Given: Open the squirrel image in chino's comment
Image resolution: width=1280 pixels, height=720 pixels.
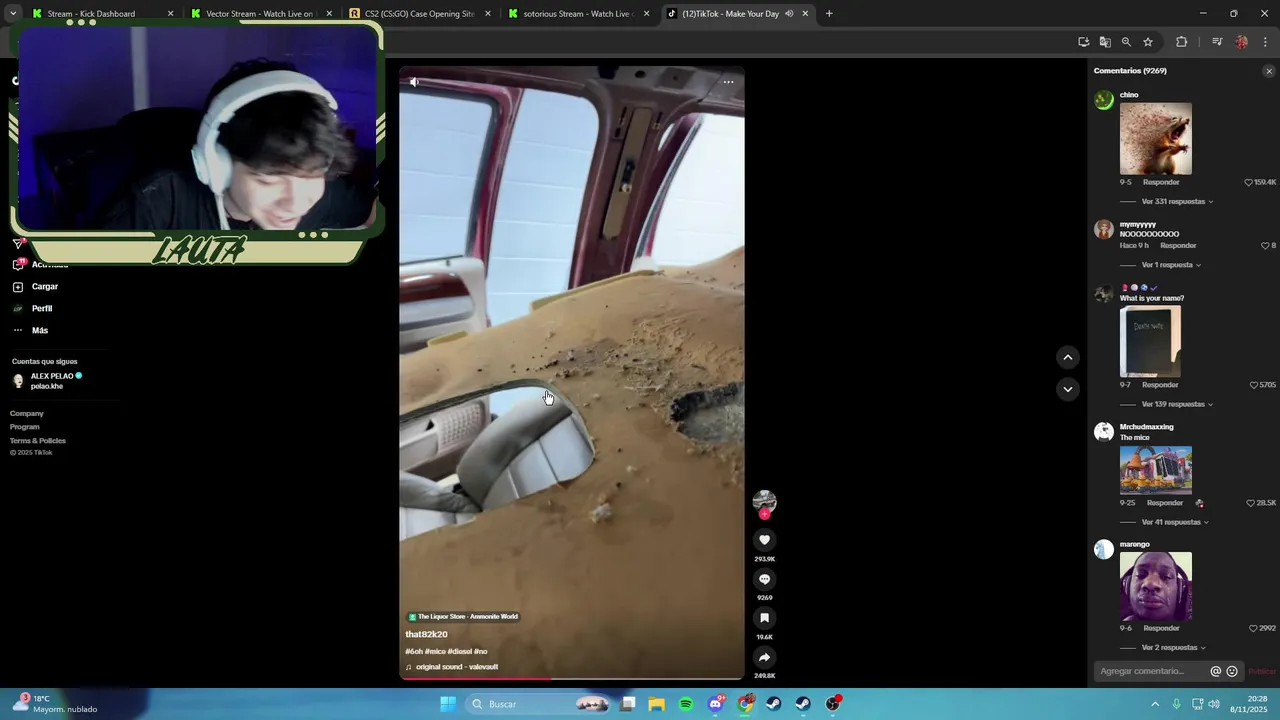Looking at the screenshot, I should (1156, 139).
